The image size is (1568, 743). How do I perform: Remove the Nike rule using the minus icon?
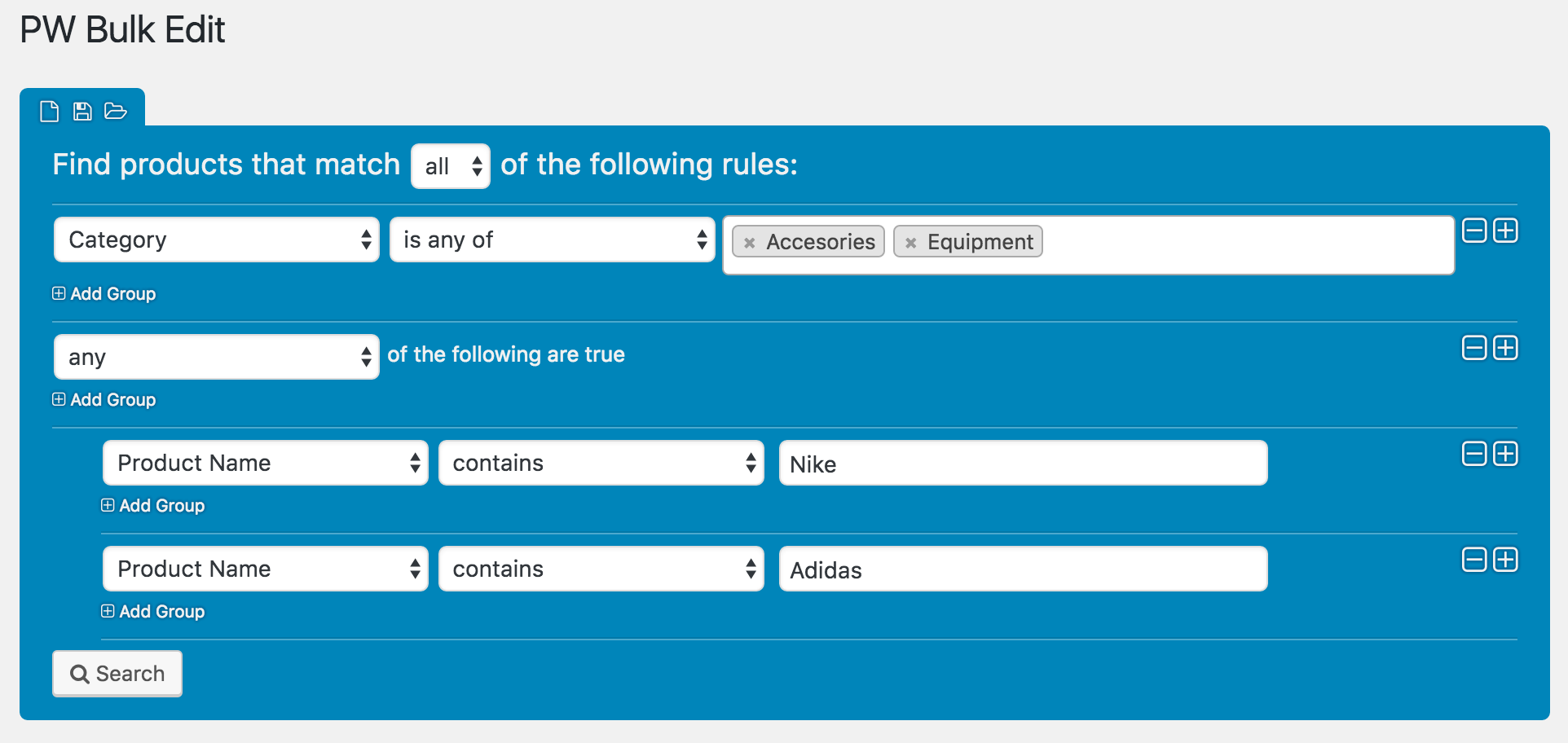click(1473, 454)
